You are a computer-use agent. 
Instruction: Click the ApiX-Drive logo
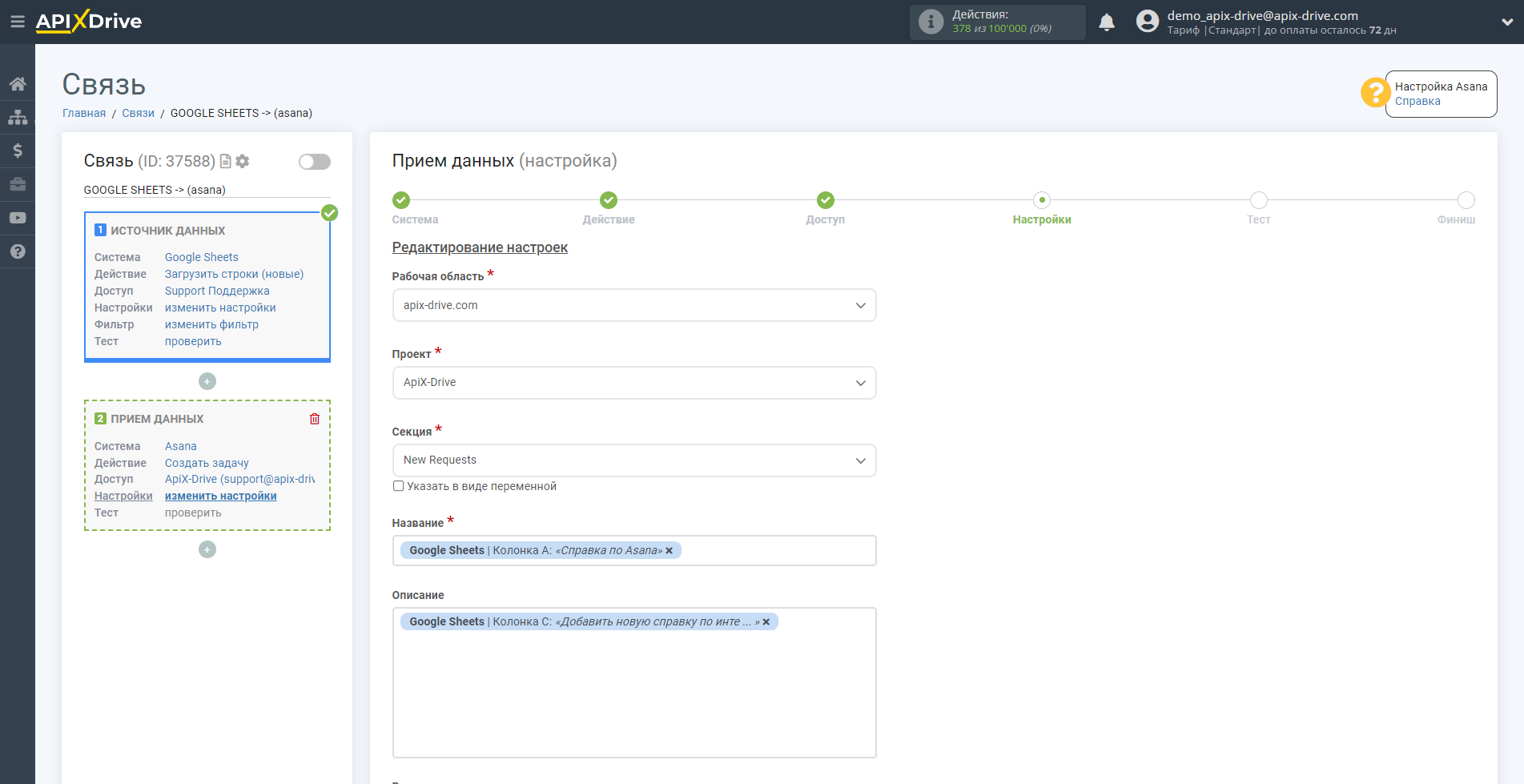pyautogui.click(x=89, y=22)
